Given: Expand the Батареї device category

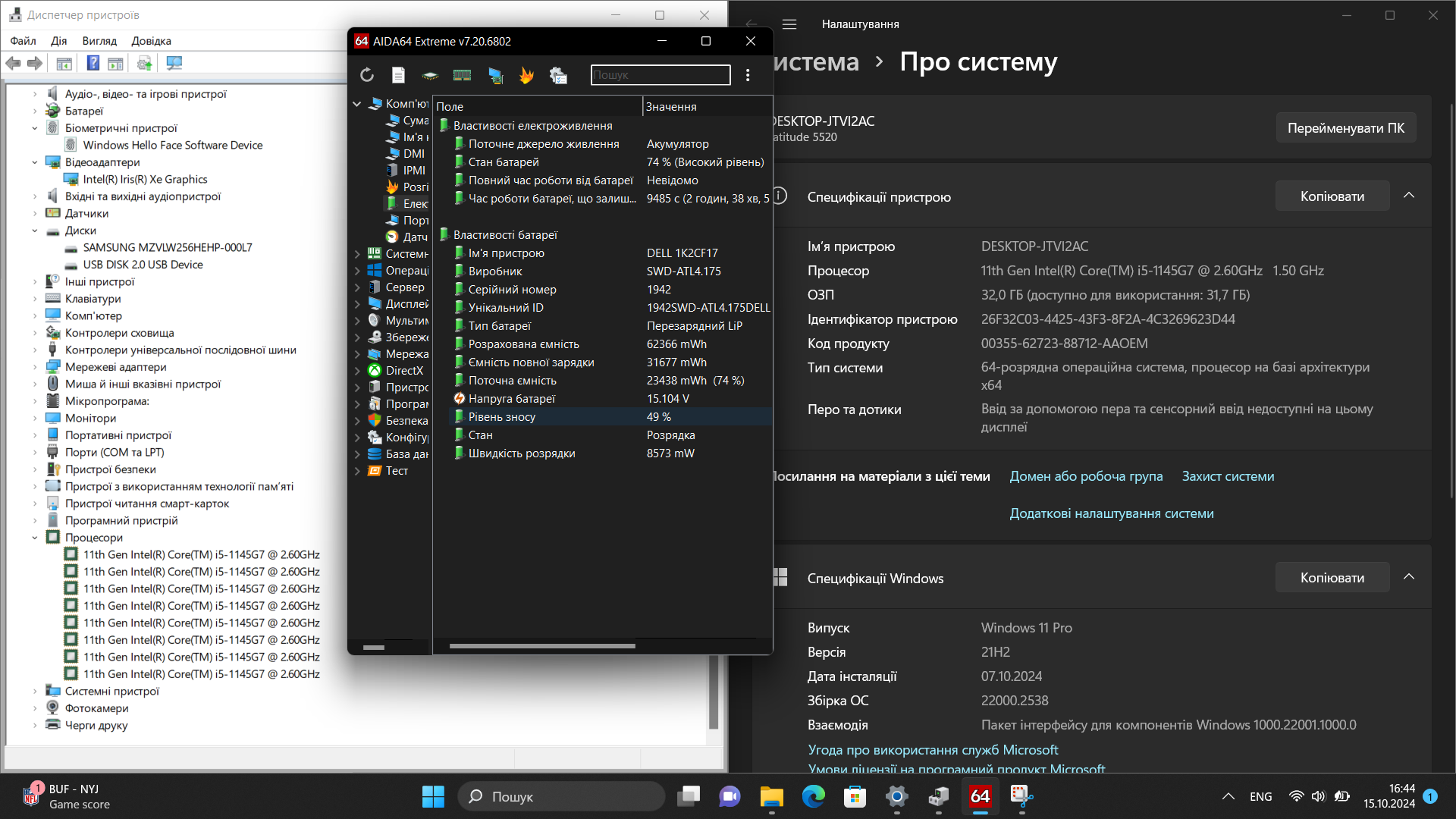Looking at the screenshot, I should [35, 111].
